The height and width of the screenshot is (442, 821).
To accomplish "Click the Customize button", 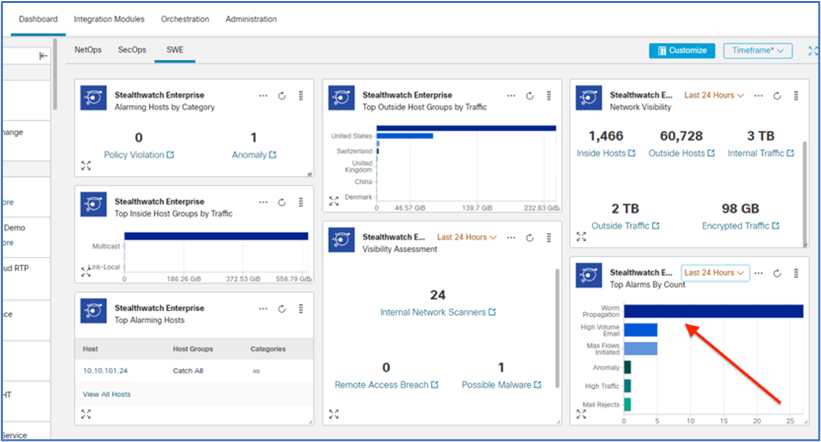I will 682,50.
